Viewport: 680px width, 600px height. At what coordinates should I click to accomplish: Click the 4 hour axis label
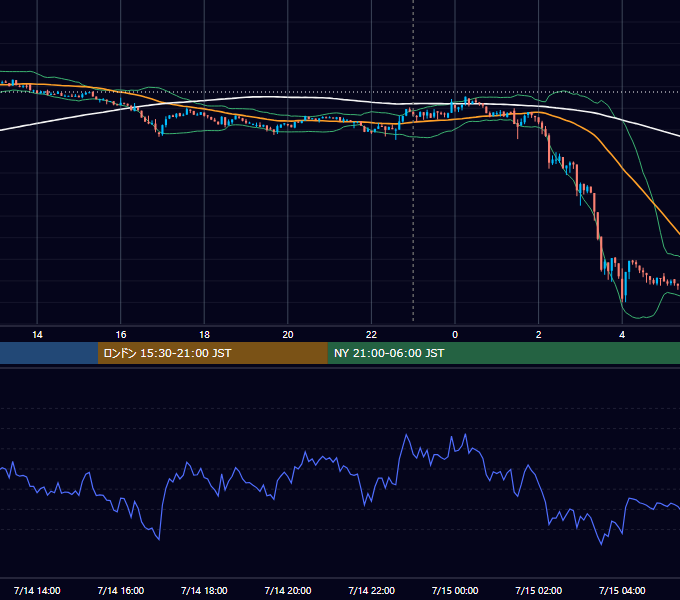[622, 335]
